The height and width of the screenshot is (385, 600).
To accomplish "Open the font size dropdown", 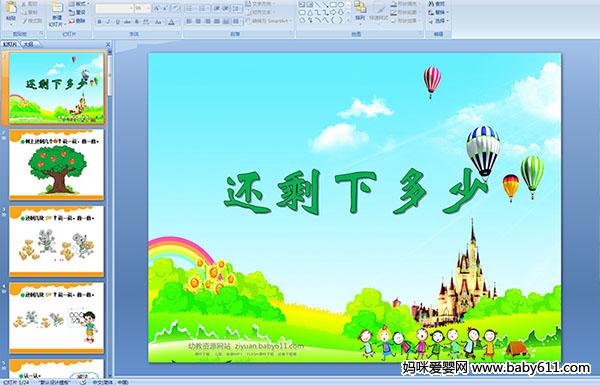I will (x=143, y=8).
